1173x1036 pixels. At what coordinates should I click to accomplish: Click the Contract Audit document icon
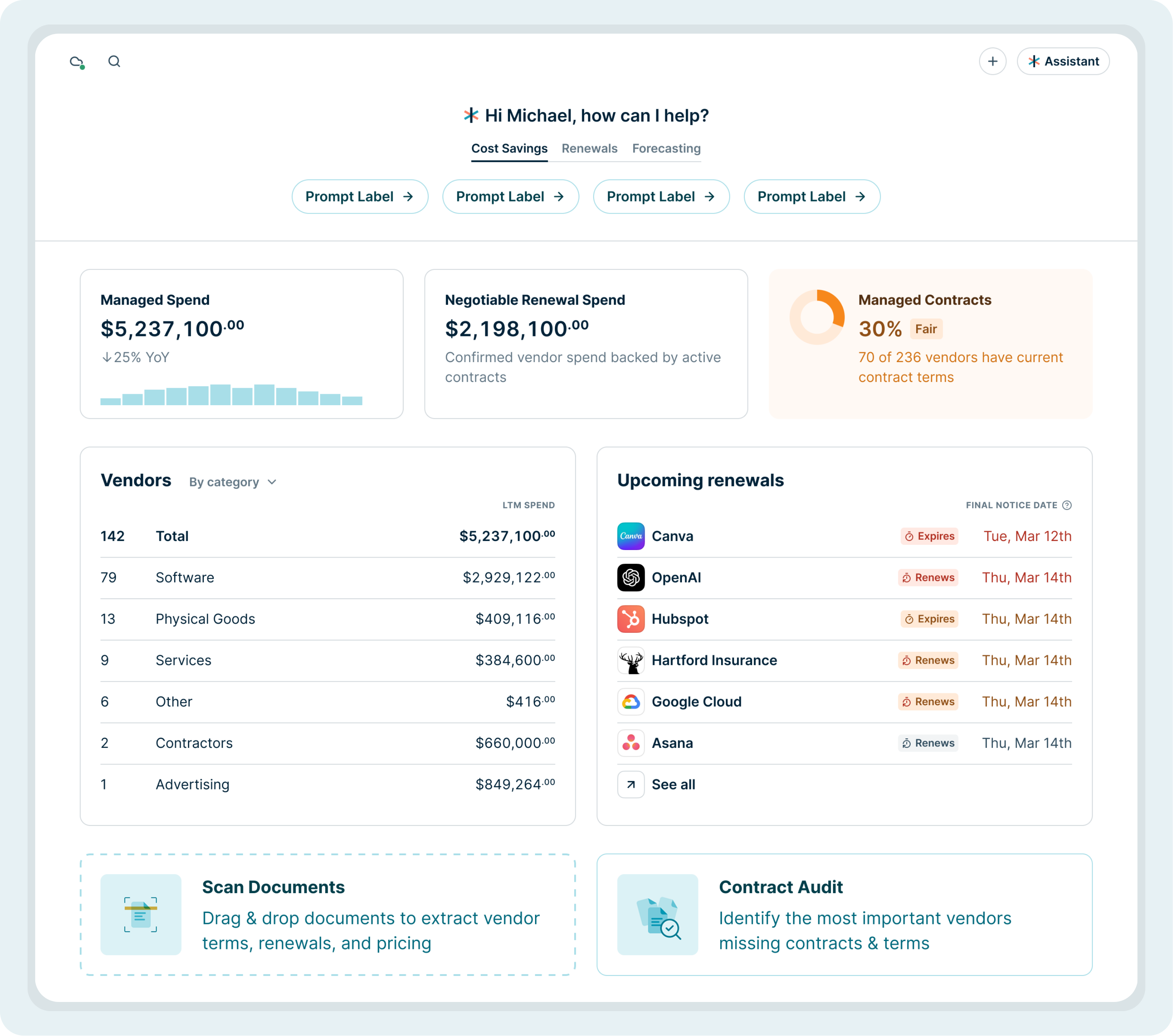pyautogui.click(x=658, y=915)
